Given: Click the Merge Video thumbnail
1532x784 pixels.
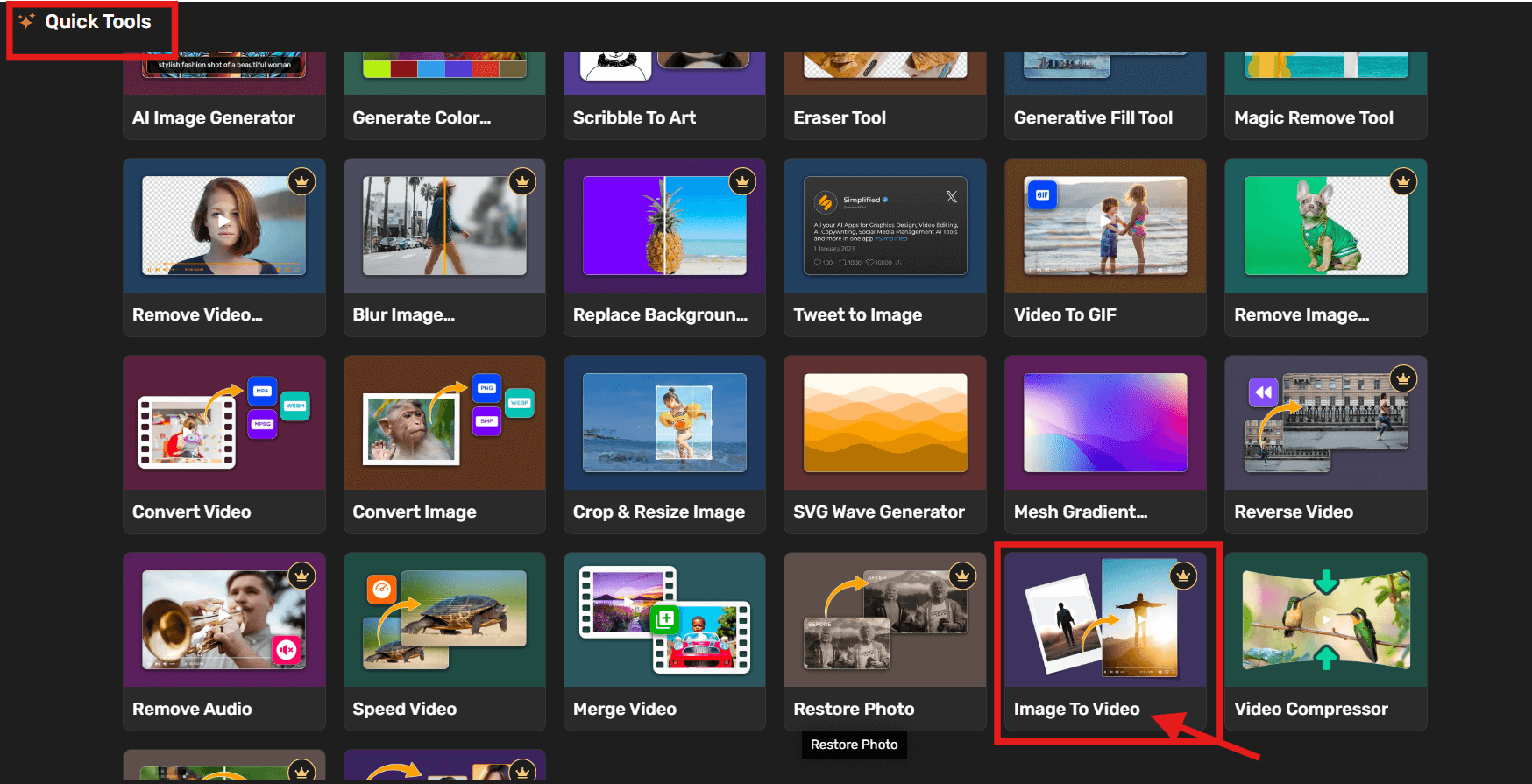Looking at the screenshot, I should [x=664, y=620].
